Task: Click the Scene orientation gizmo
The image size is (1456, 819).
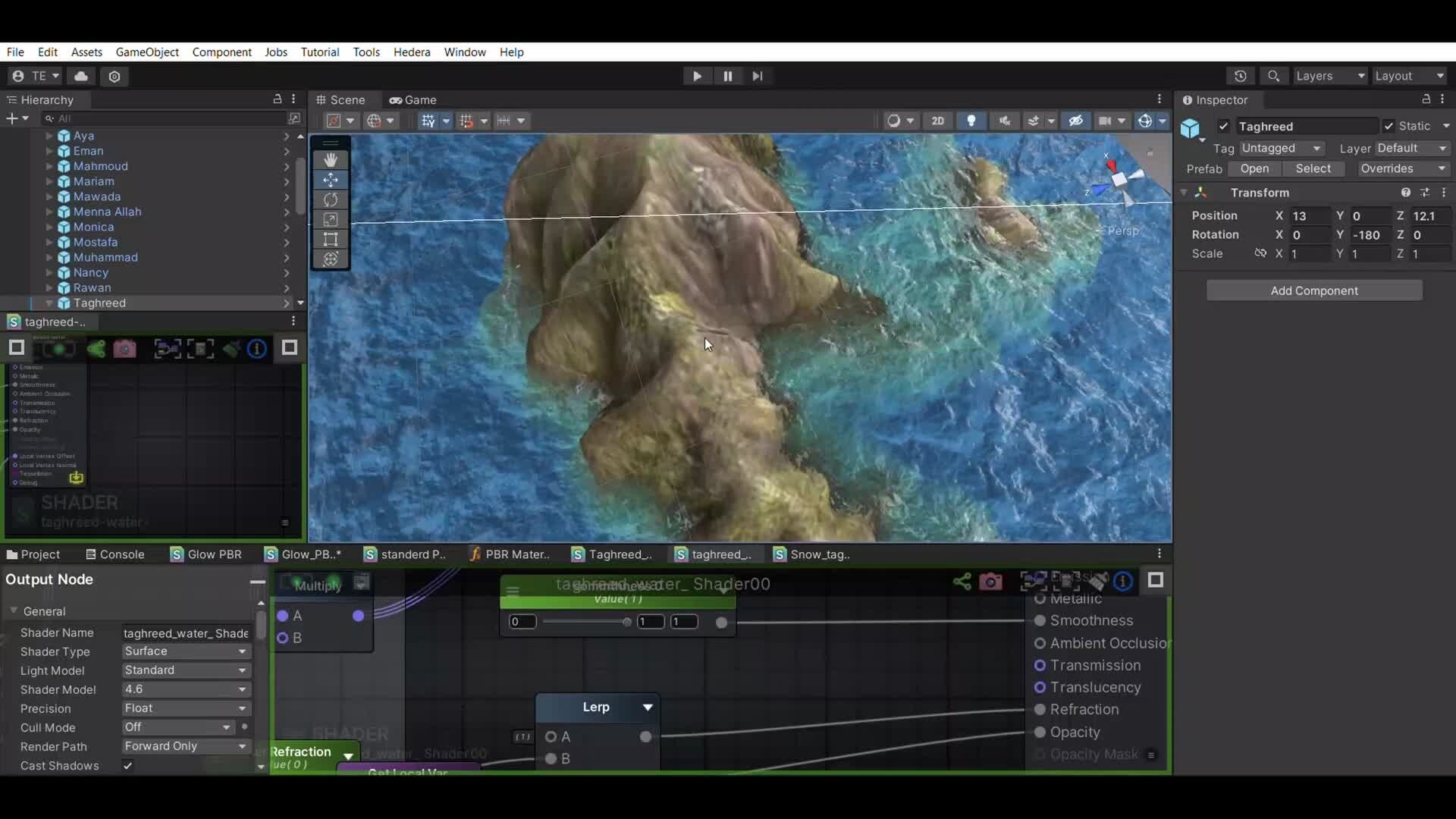Action: tap(1120, 179)
